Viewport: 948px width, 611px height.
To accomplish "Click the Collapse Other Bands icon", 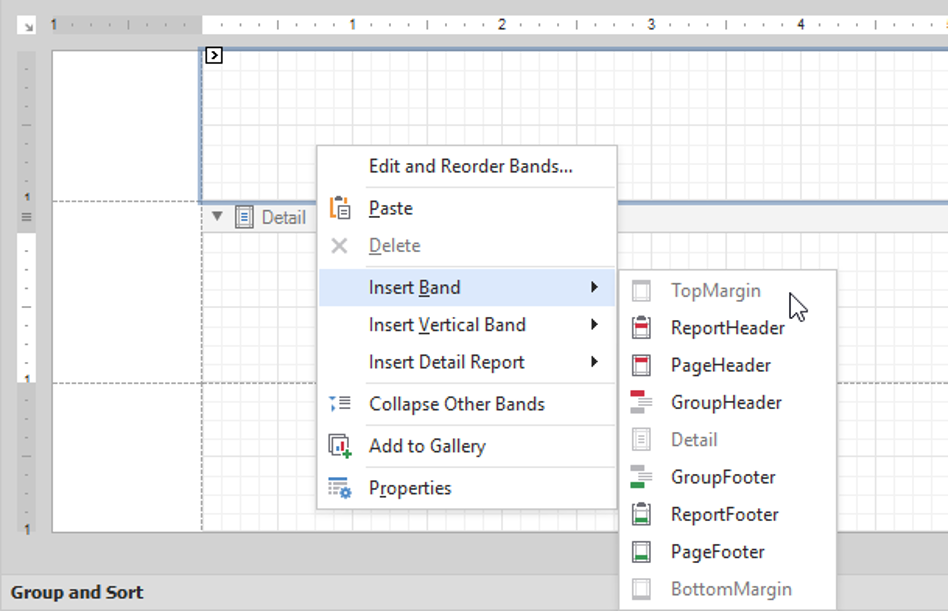I will (x=339, y=404).
